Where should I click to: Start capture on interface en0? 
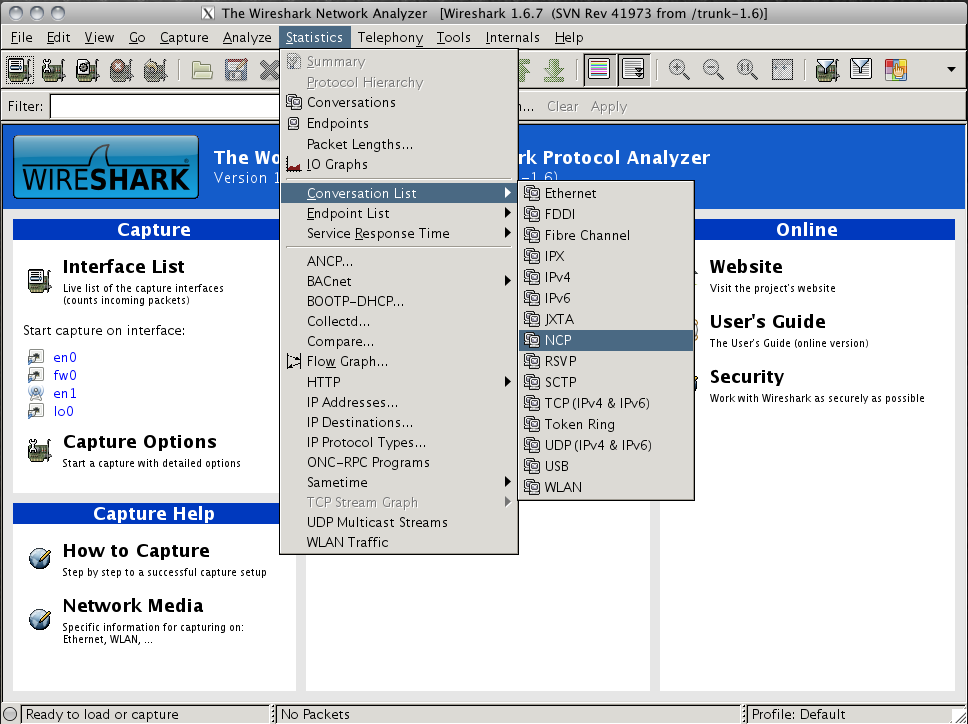click(65, 357)
